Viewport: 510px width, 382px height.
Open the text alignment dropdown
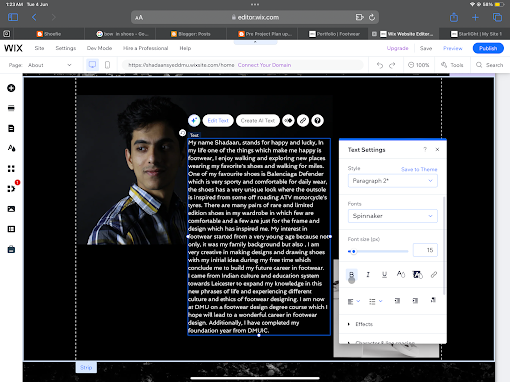[354, 301]
